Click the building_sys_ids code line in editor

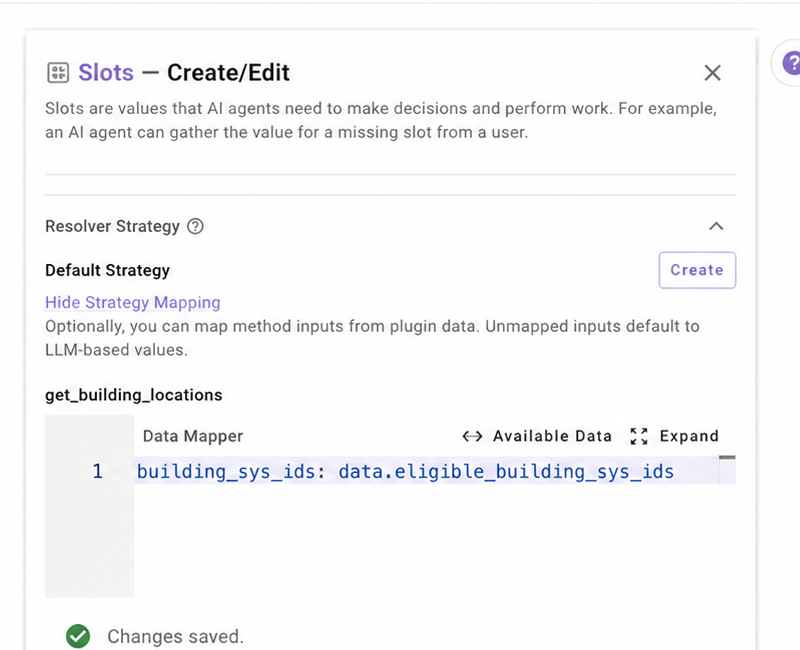click(405, 471)
